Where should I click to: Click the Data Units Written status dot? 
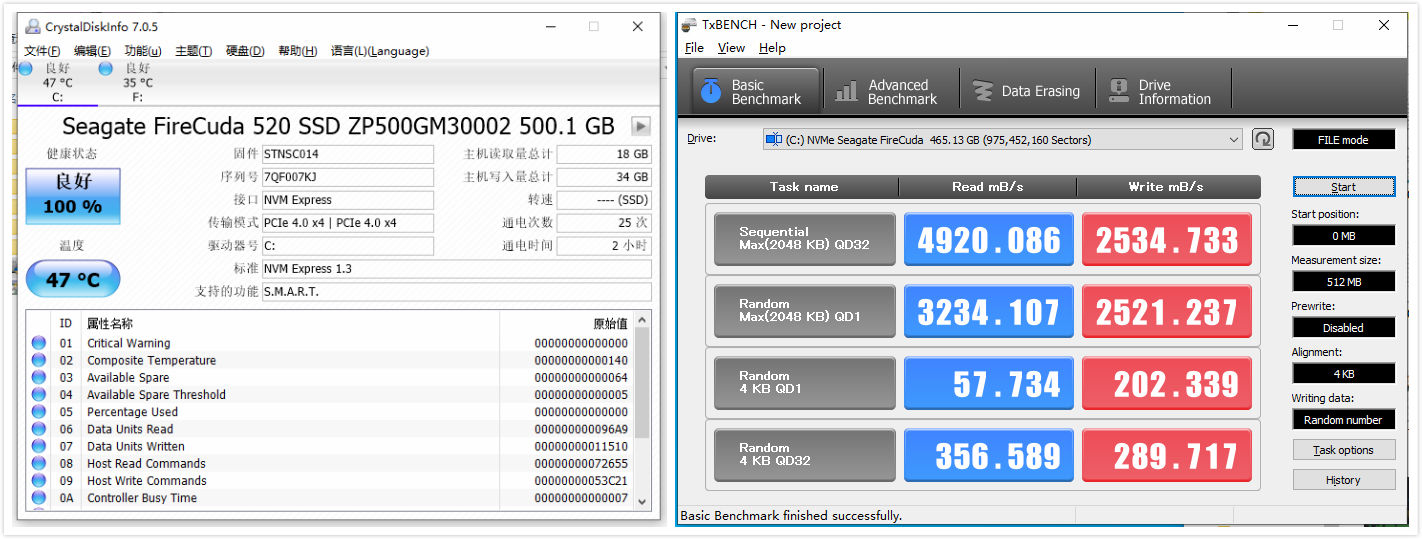click(39, 446)
